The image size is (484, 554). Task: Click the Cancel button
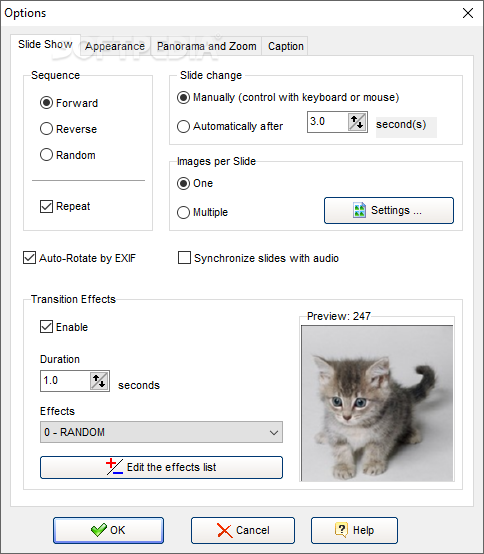point(243,530)
